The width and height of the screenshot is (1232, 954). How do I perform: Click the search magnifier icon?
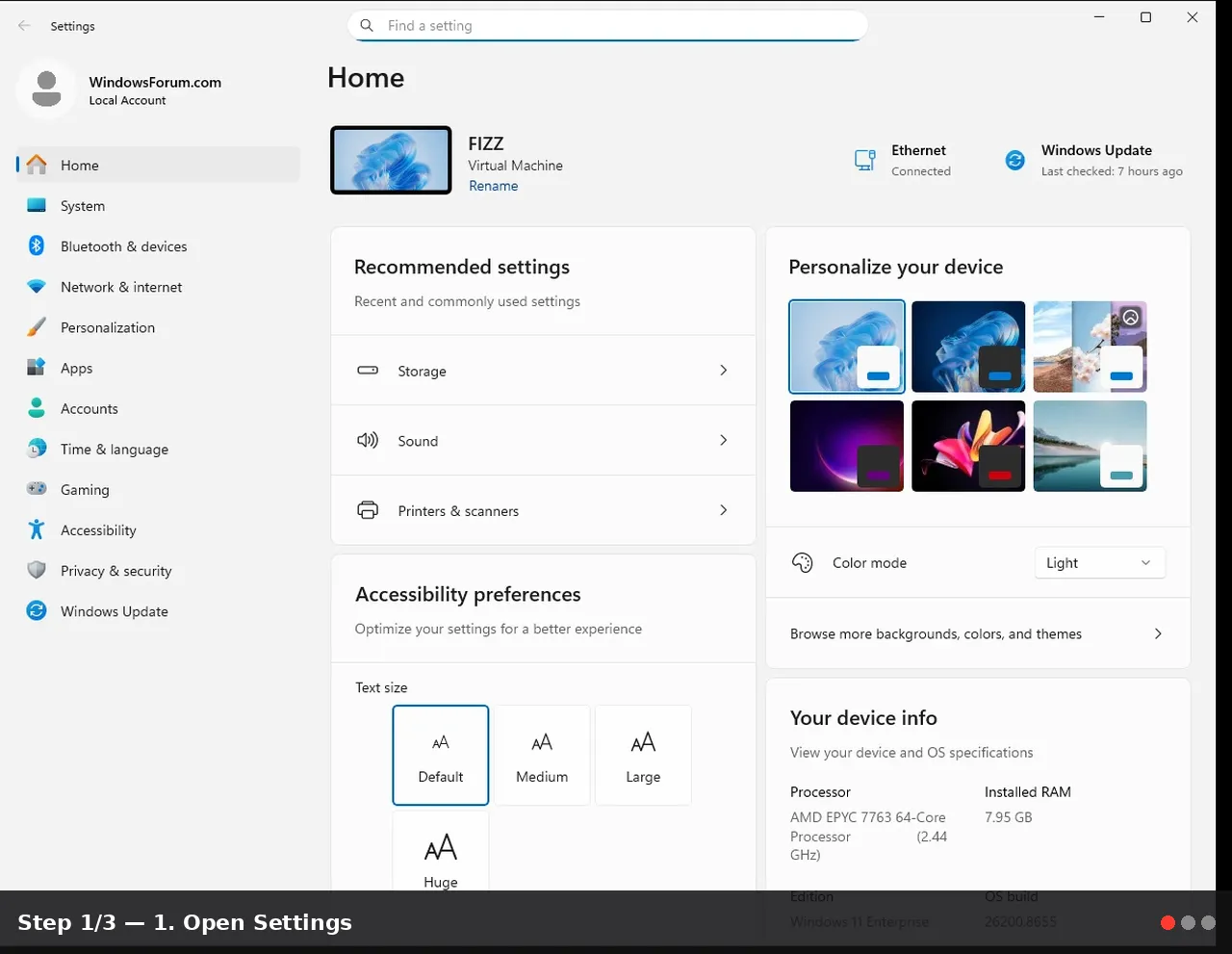tap(367, 26)
